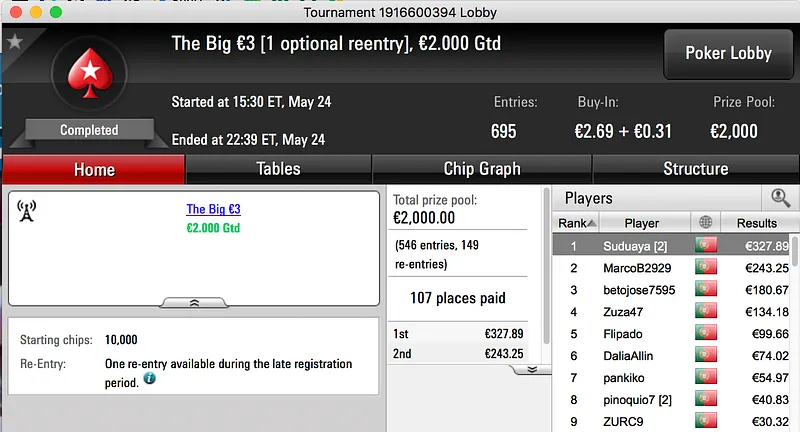The width and height of the screenshot is (800, 432).
Task: Open the Structure tab
Action: 696,169
